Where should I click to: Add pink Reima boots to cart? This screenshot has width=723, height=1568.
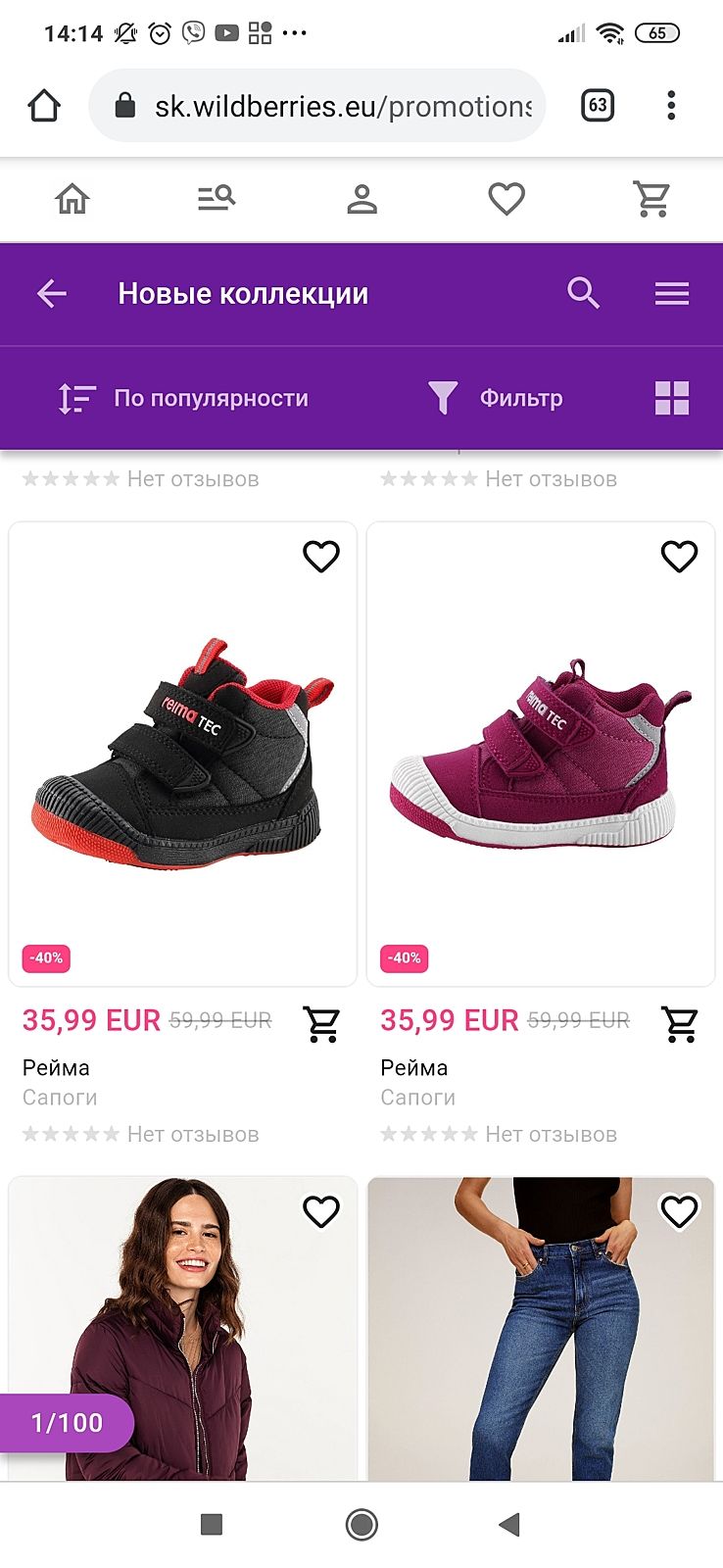(x=680, y=1024)
